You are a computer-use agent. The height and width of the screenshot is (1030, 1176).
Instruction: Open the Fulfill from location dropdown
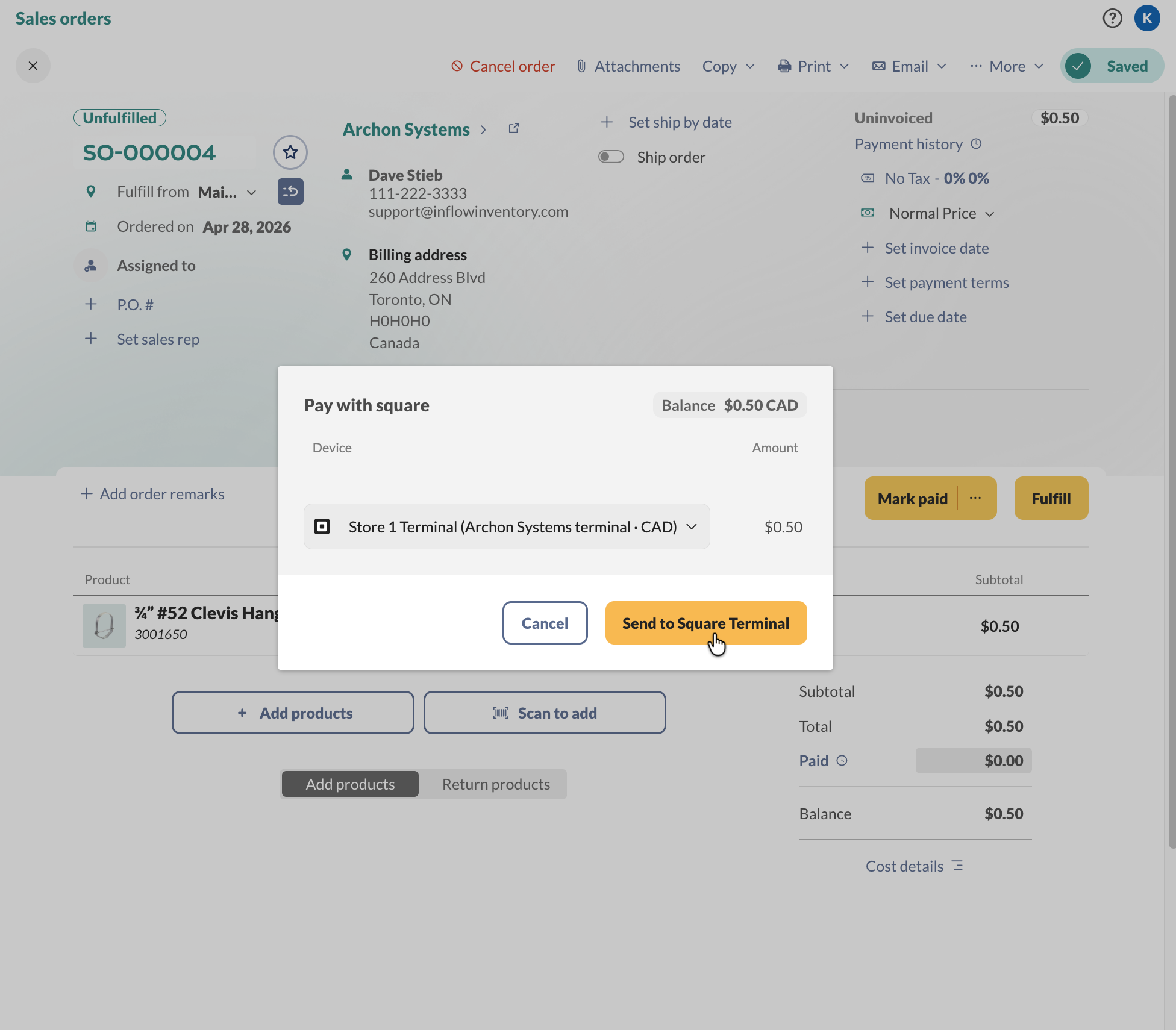tap(227, 192)
